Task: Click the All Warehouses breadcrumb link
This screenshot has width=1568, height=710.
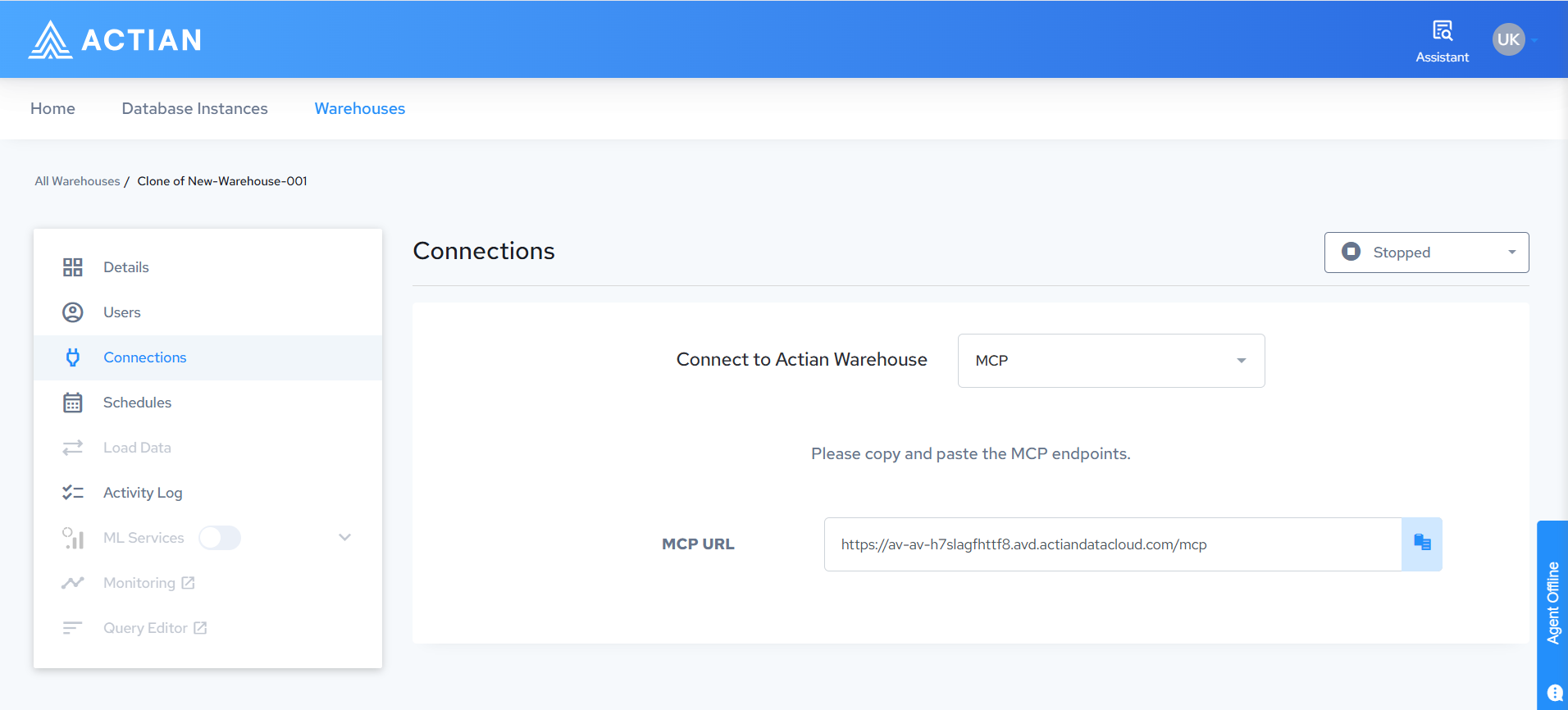Action: point(77,181)
